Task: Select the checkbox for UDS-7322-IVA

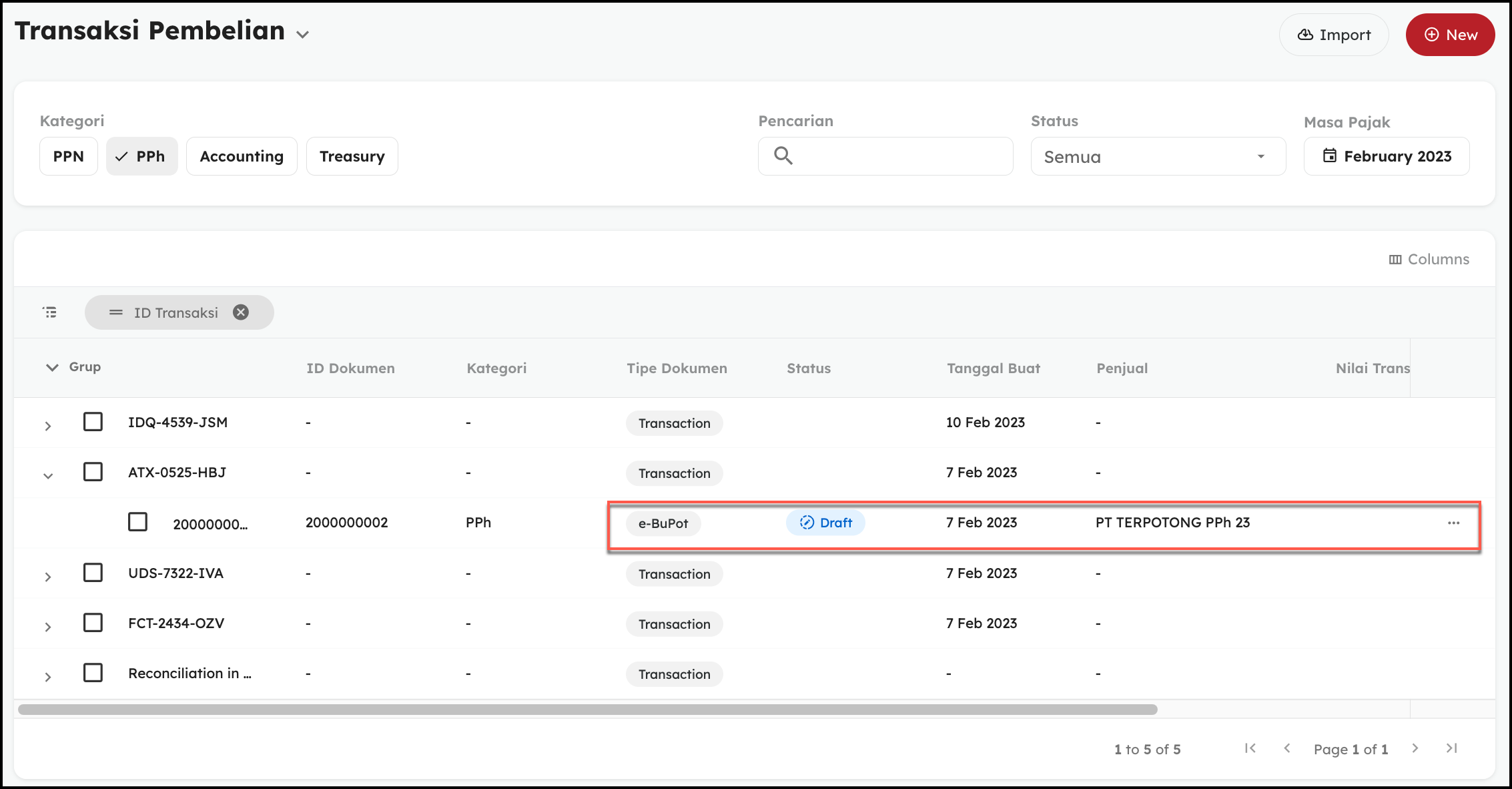Action: tap(93, 573)
